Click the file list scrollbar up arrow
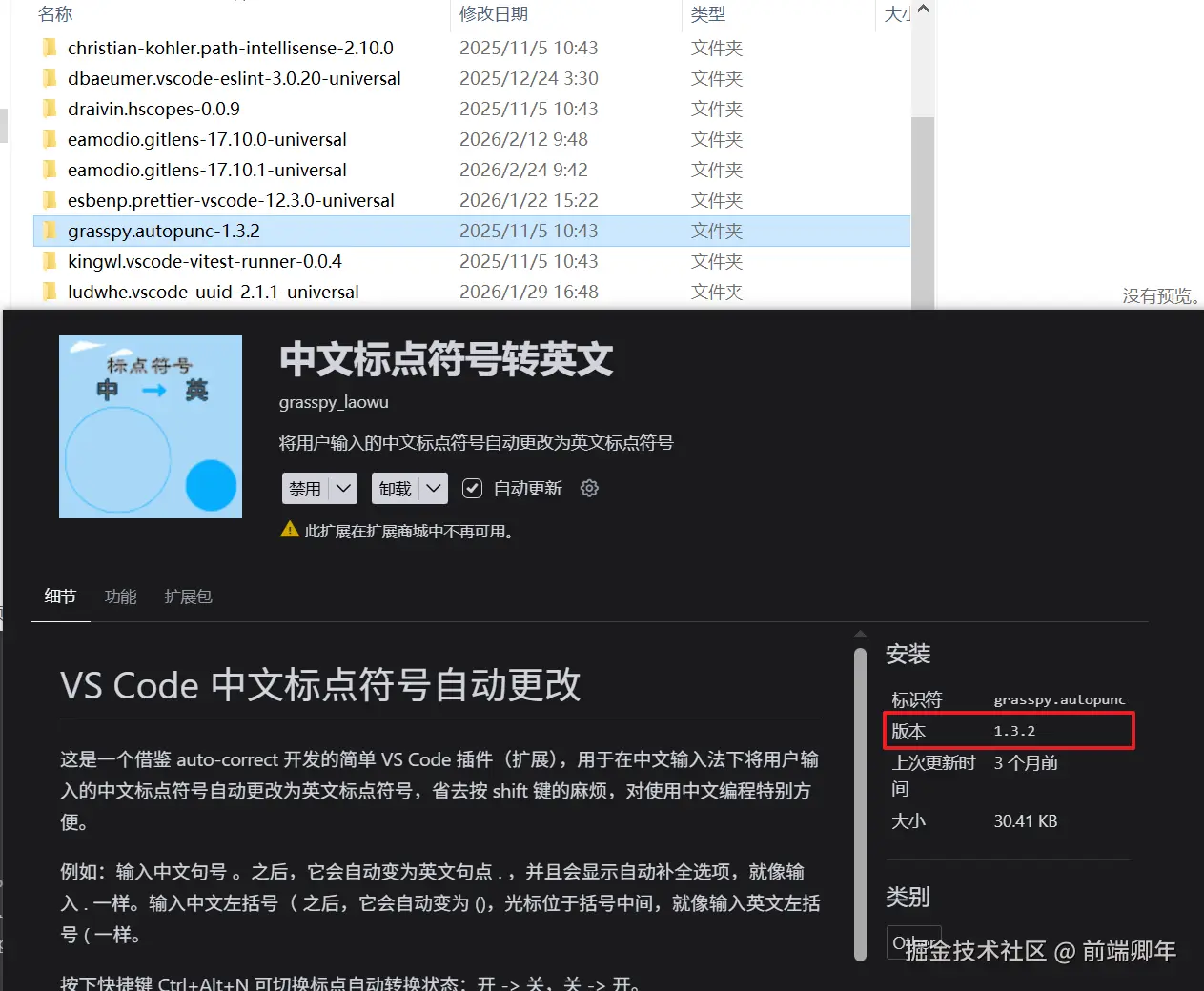This screenshot has width=1204, height=991. coord(922,10)
